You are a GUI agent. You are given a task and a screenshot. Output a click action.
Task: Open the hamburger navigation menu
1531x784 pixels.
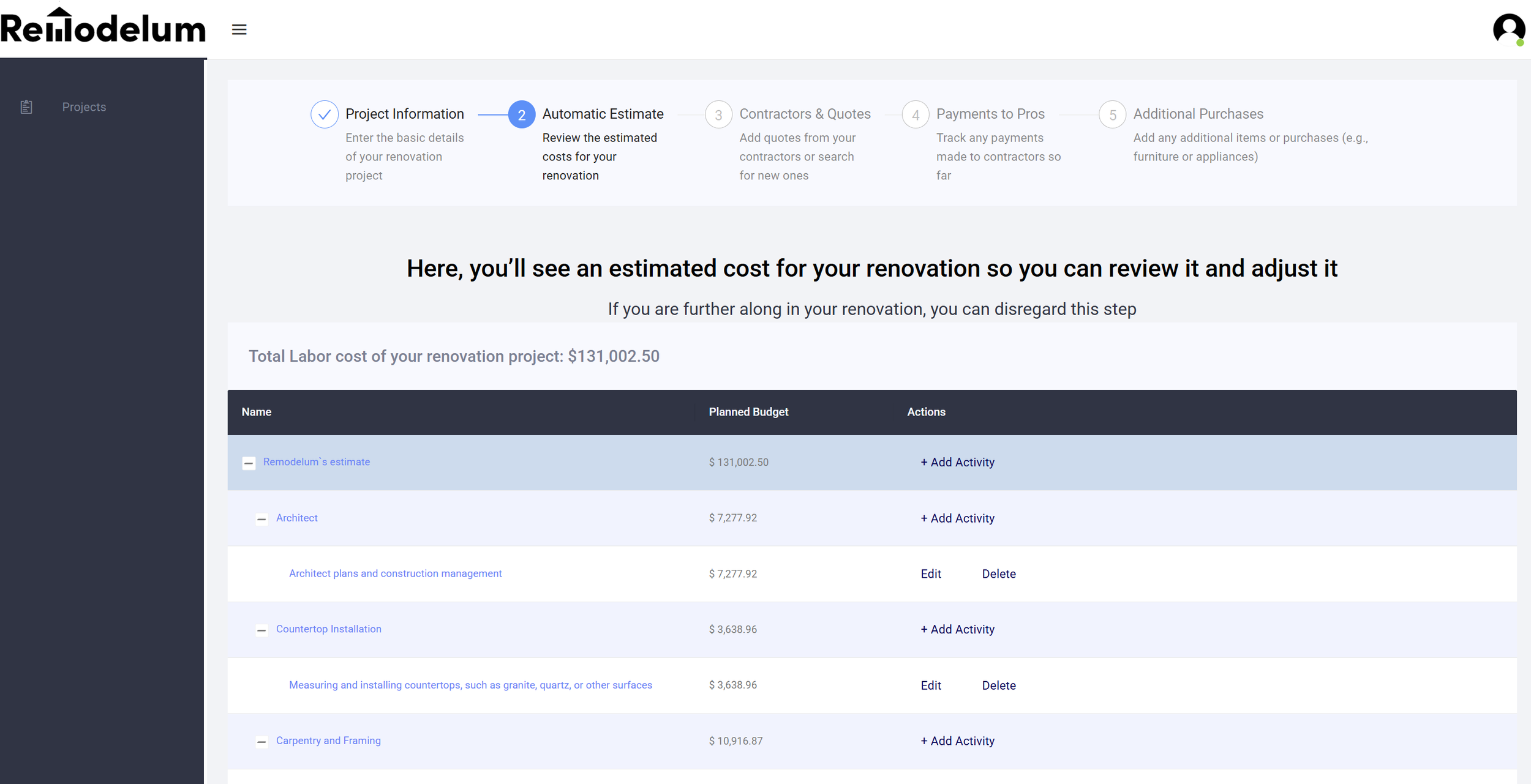point(239,29)
